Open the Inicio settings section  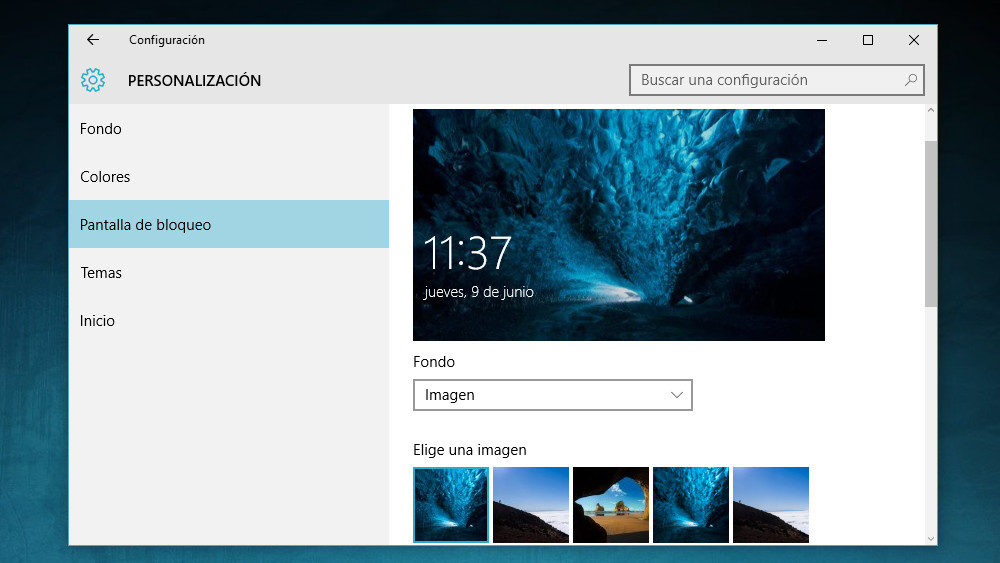pyautogui.click(x=229, y=321)
